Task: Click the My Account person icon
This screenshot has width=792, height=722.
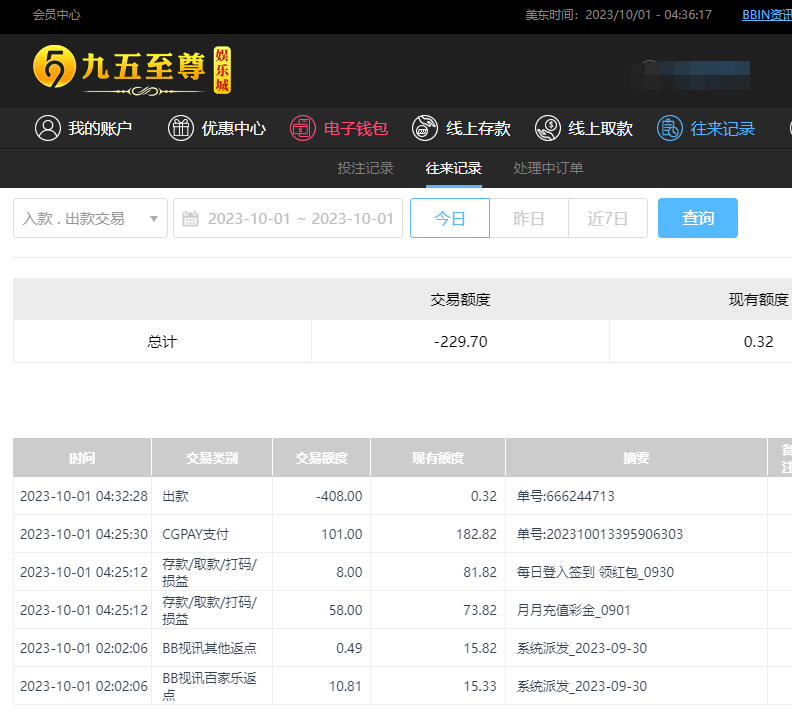Action: coord(48,128)
